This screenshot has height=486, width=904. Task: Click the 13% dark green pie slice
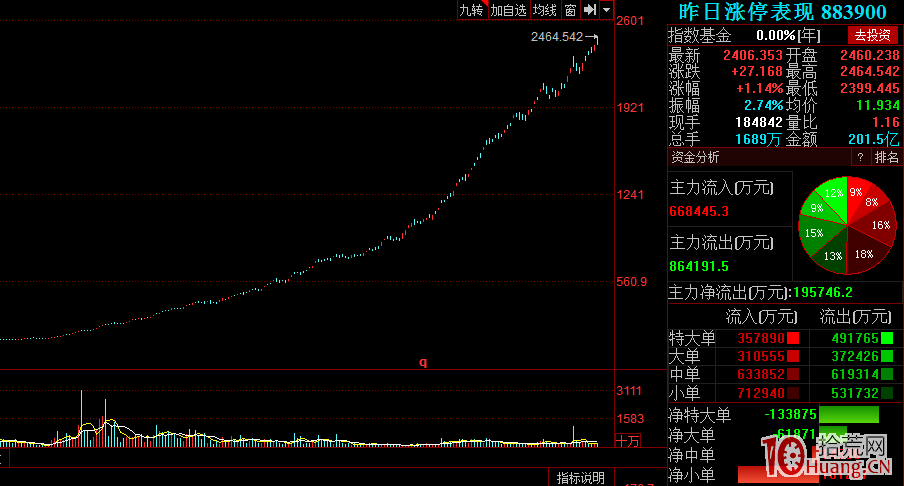833,255
